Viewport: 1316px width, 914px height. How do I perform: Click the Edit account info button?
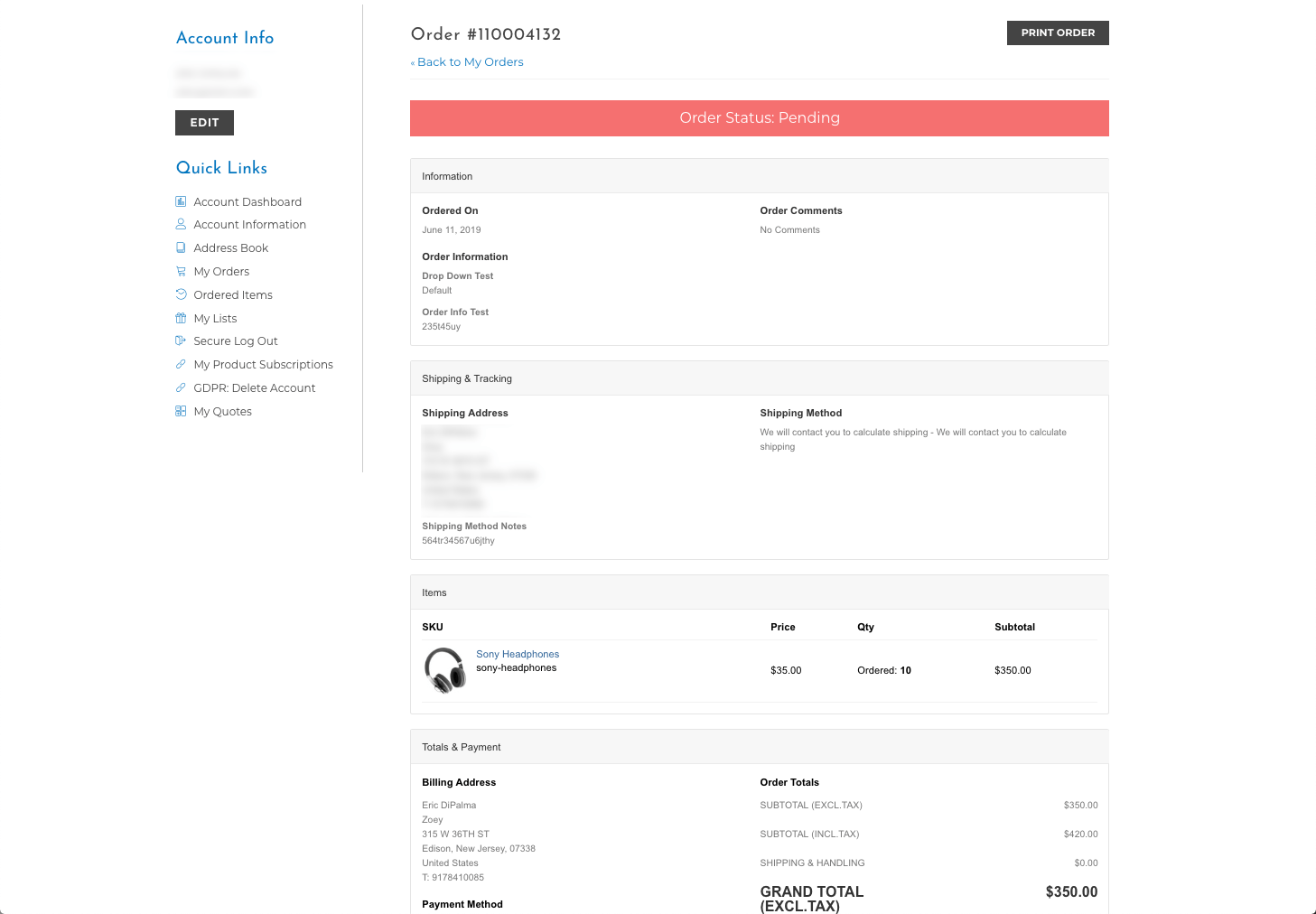(204, 123)
